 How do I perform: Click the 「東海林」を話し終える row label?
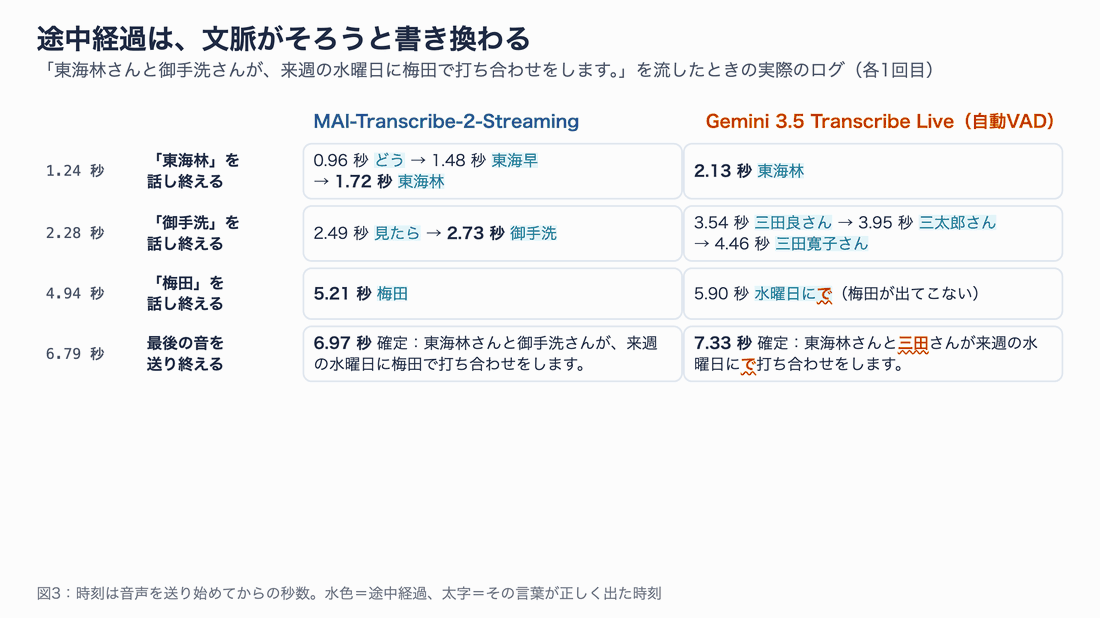(193, 171)
